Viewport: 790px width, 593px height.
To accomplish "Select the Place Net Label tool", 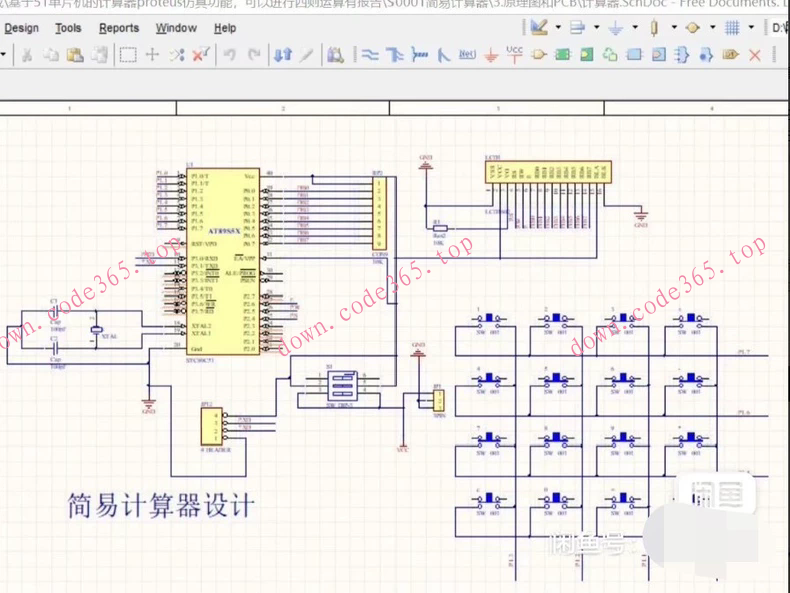I will [467, 55].
